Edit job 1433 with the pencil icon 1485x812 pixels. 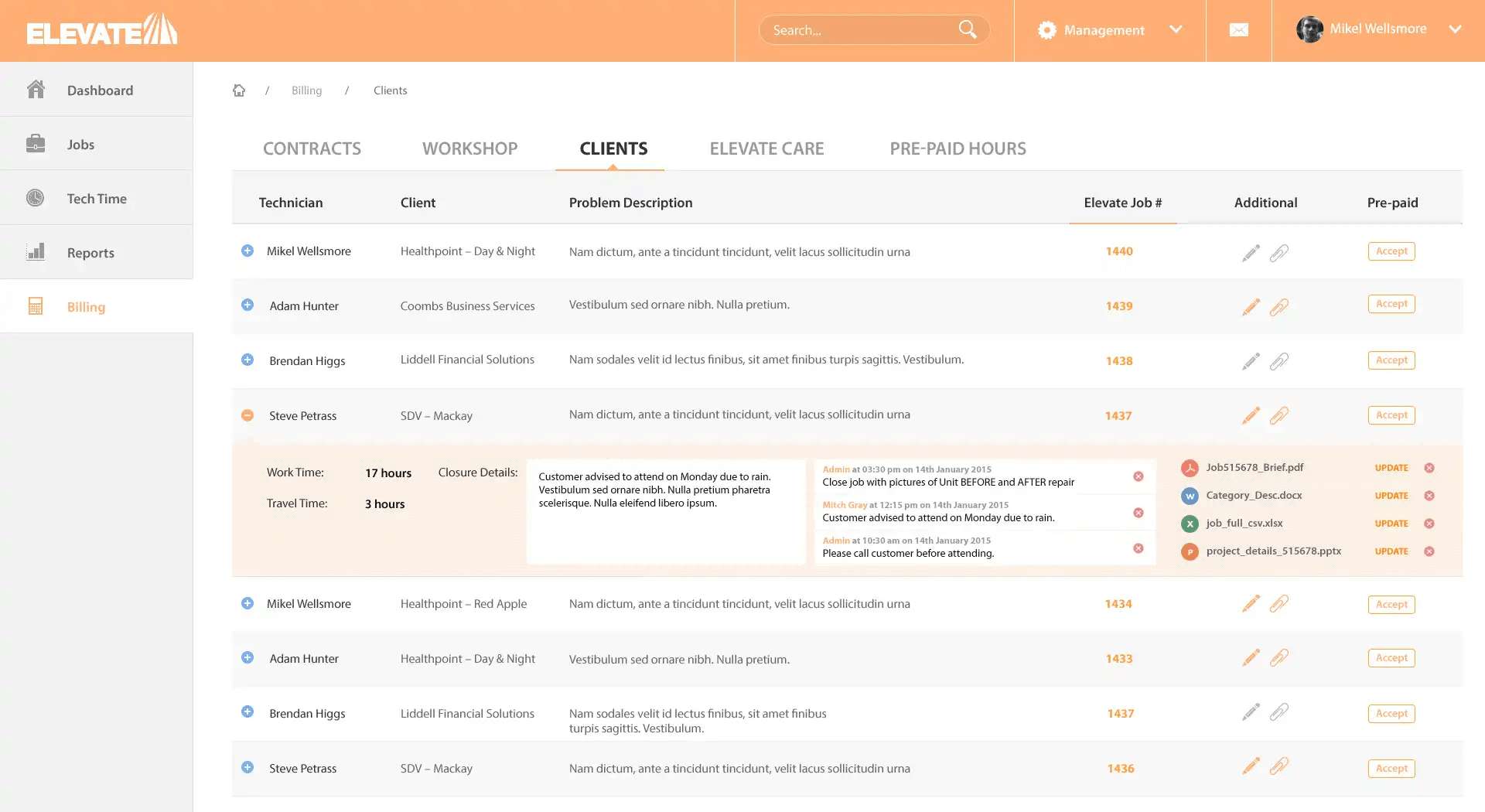pyautogui.click(x=1251, y=657)
